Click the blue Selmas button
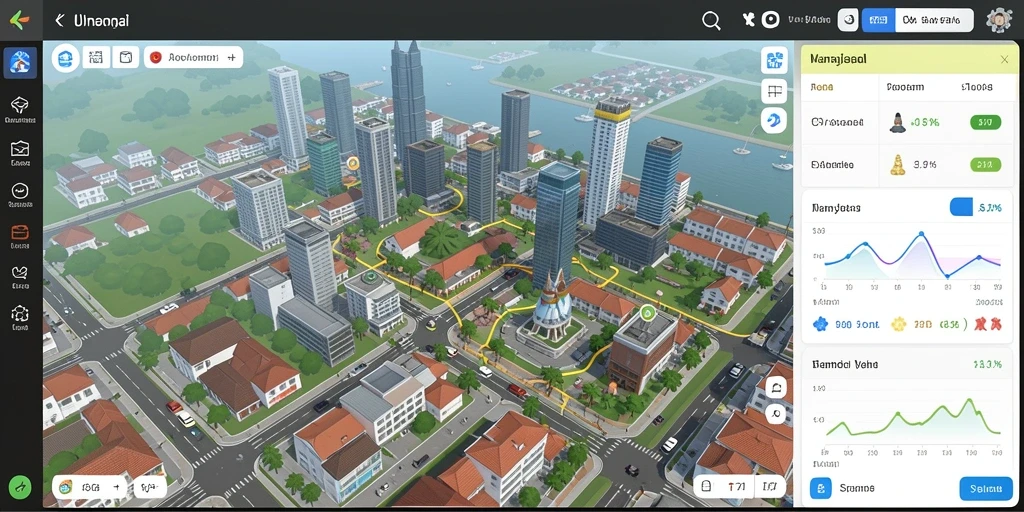The width and height of the screenshot is (1024, 512). 986,488
